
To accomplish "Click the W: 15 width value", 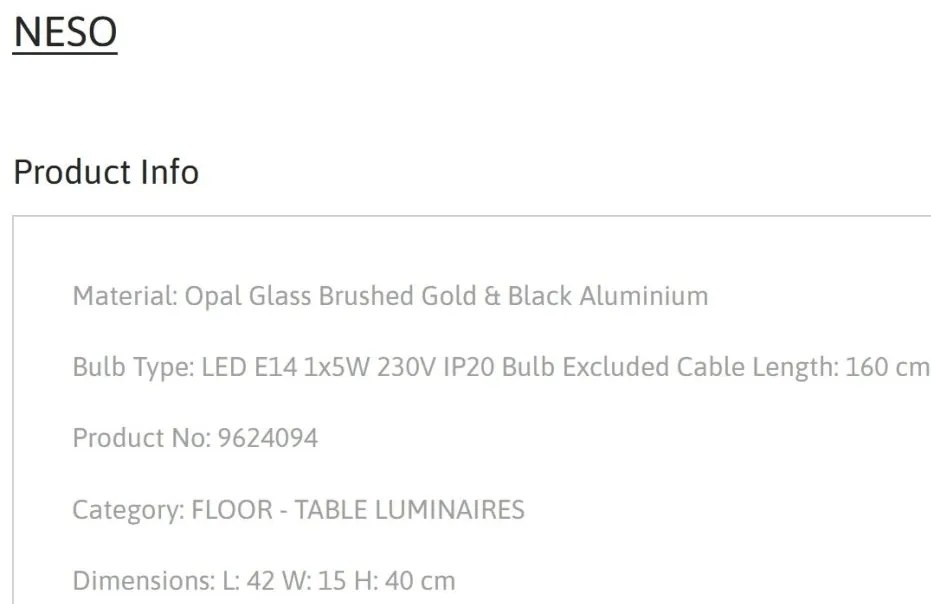I will (314, 581).
